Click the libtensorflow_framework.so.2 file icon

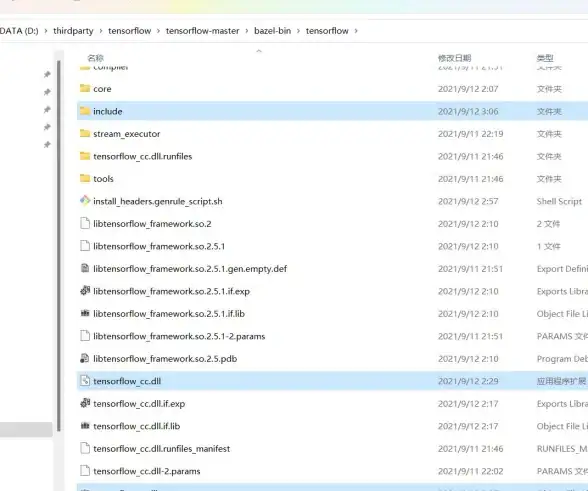[85, 223]
